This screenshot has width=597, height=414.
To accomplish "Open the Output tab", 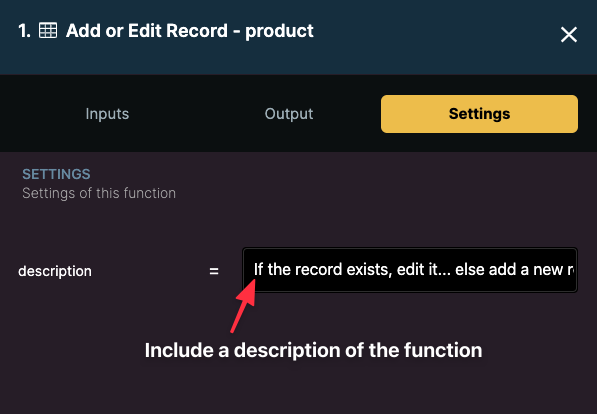I will pos(289,114).
